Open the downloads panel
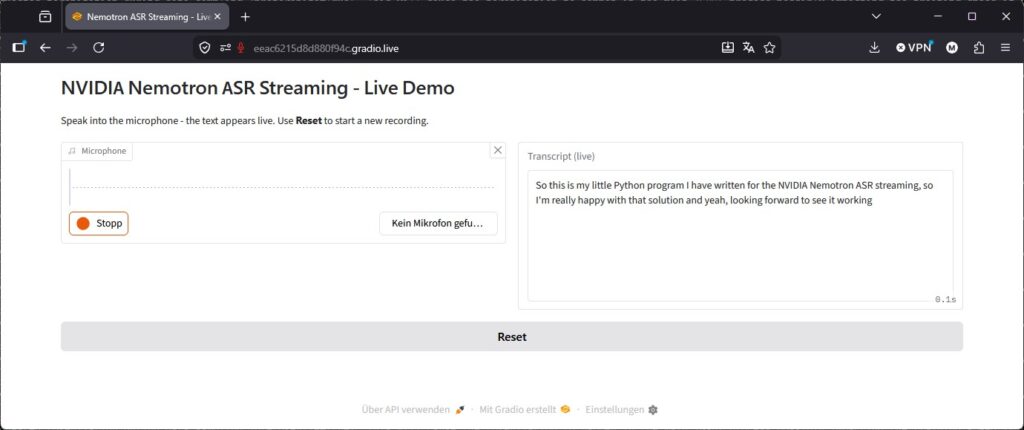This screenshot has height=430, width=1024. click(874, 48)
